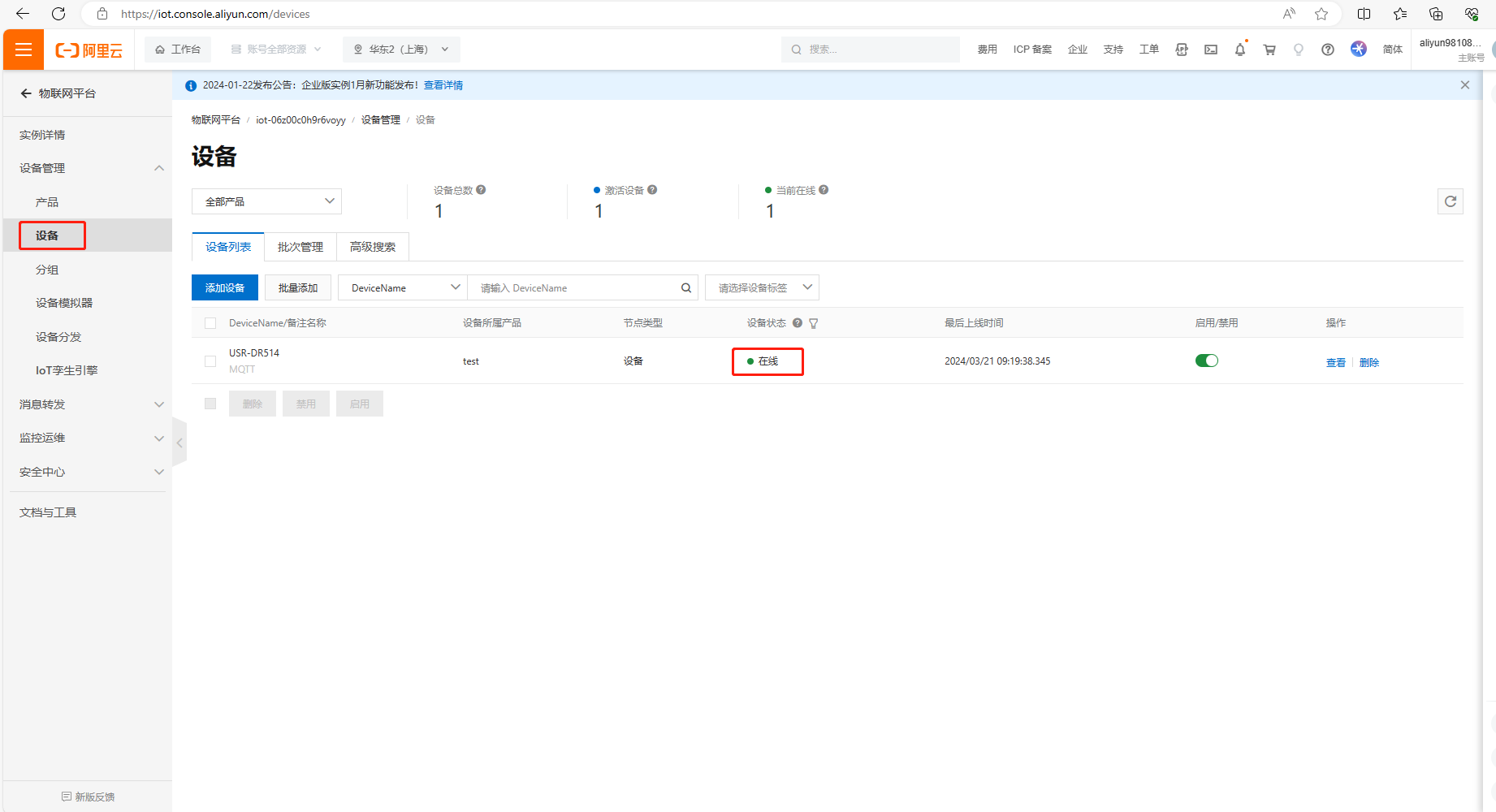Open the 全部产品 product dropdown
This screenshot has width=1496, height=812.
pos(266,201)
